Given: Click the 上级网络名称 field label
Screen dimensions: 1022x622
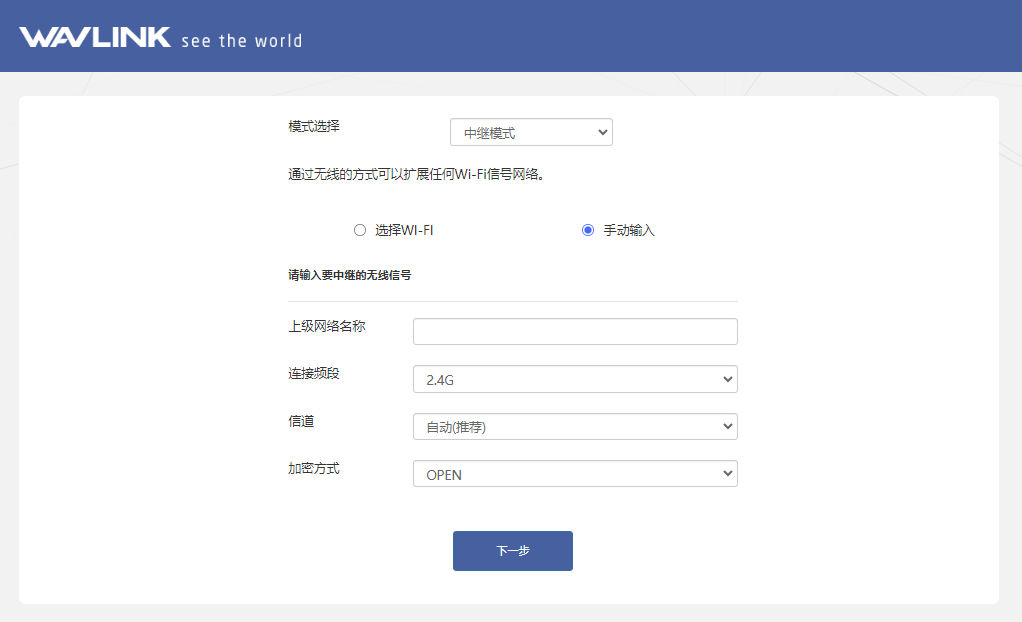Looking at the screenshot, I should (x=327, y=326).
